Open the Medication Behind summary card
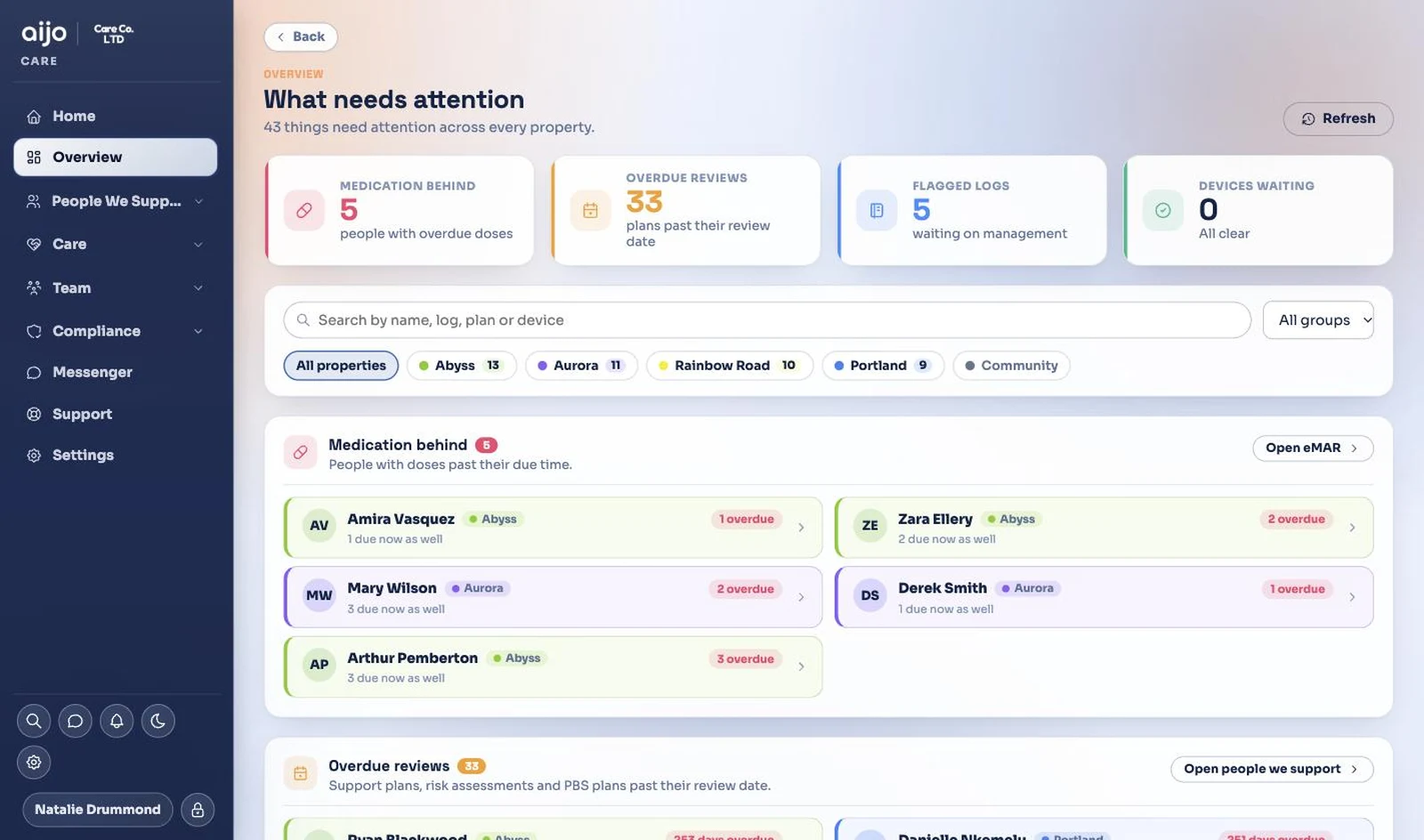 click(x=400, y=211)
